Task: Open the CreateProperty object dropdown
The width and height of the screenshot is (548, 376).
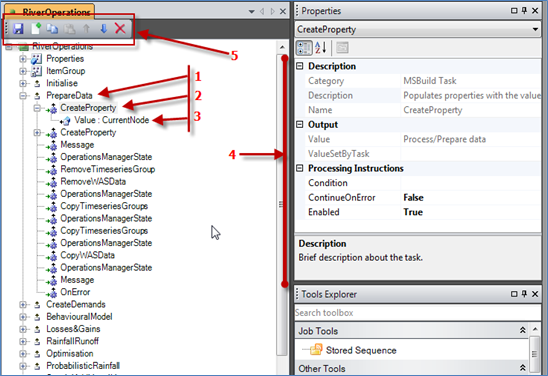Action: (x=535, y=29)
